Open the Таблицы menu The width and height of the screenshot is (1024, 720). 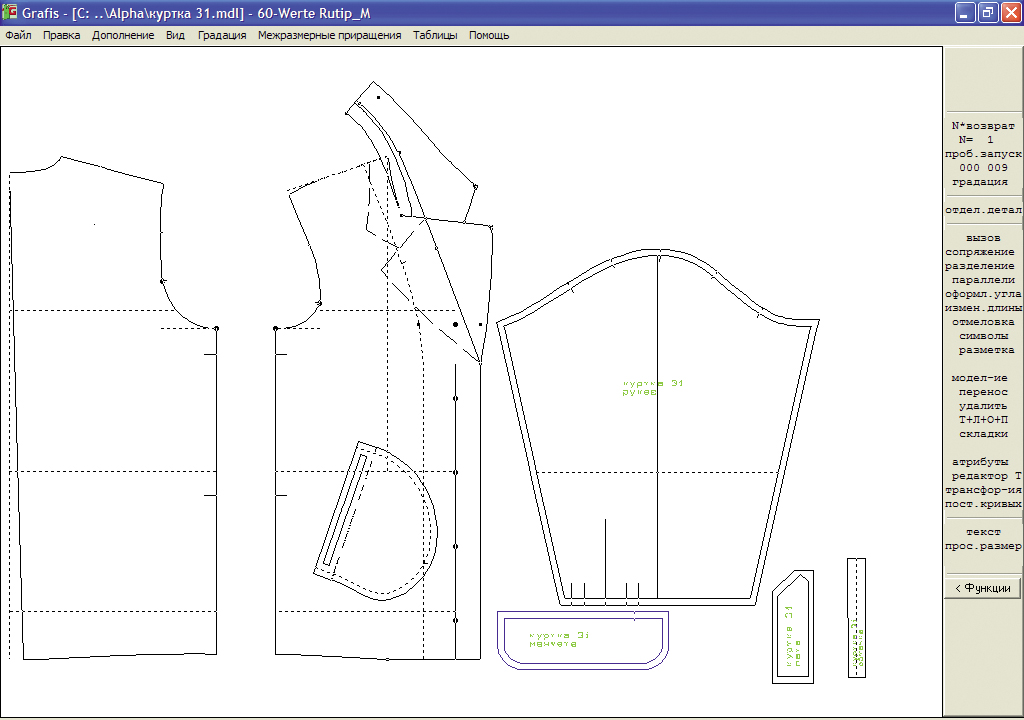click(435, 35)
